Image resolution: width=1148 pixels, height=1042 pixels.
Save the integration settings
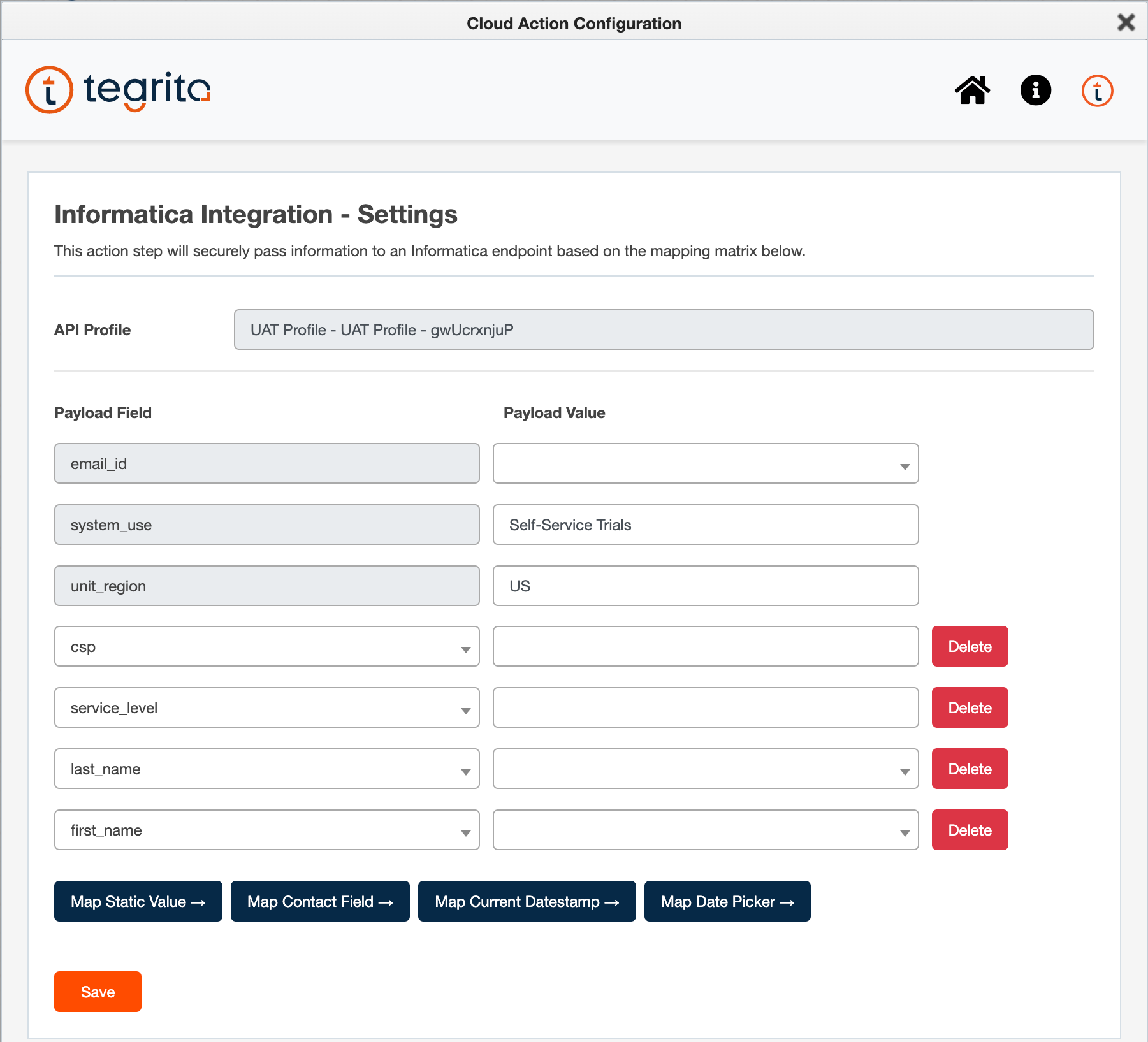[98, 992]
